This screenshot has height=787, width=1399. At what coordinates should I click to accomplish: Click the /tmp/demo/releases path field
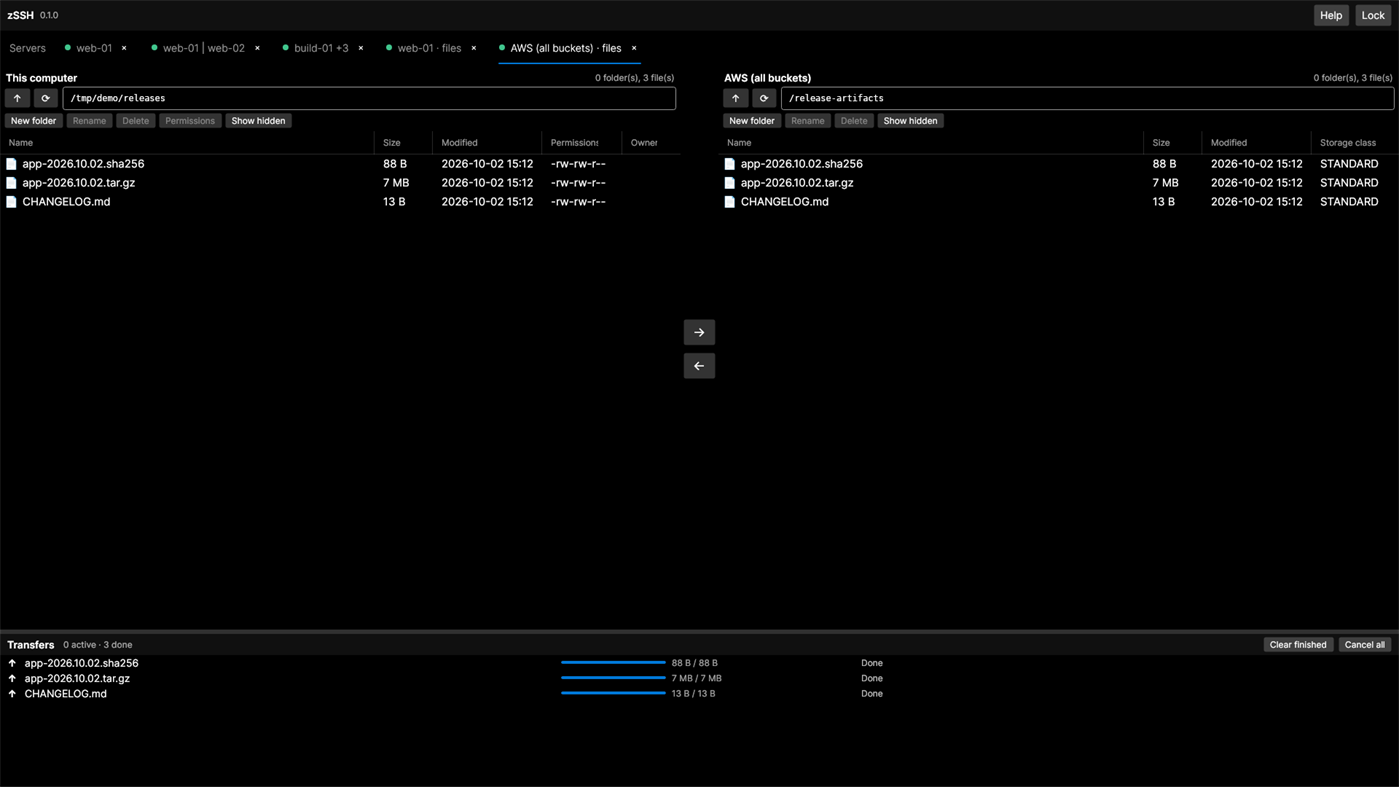coord(369,98)
